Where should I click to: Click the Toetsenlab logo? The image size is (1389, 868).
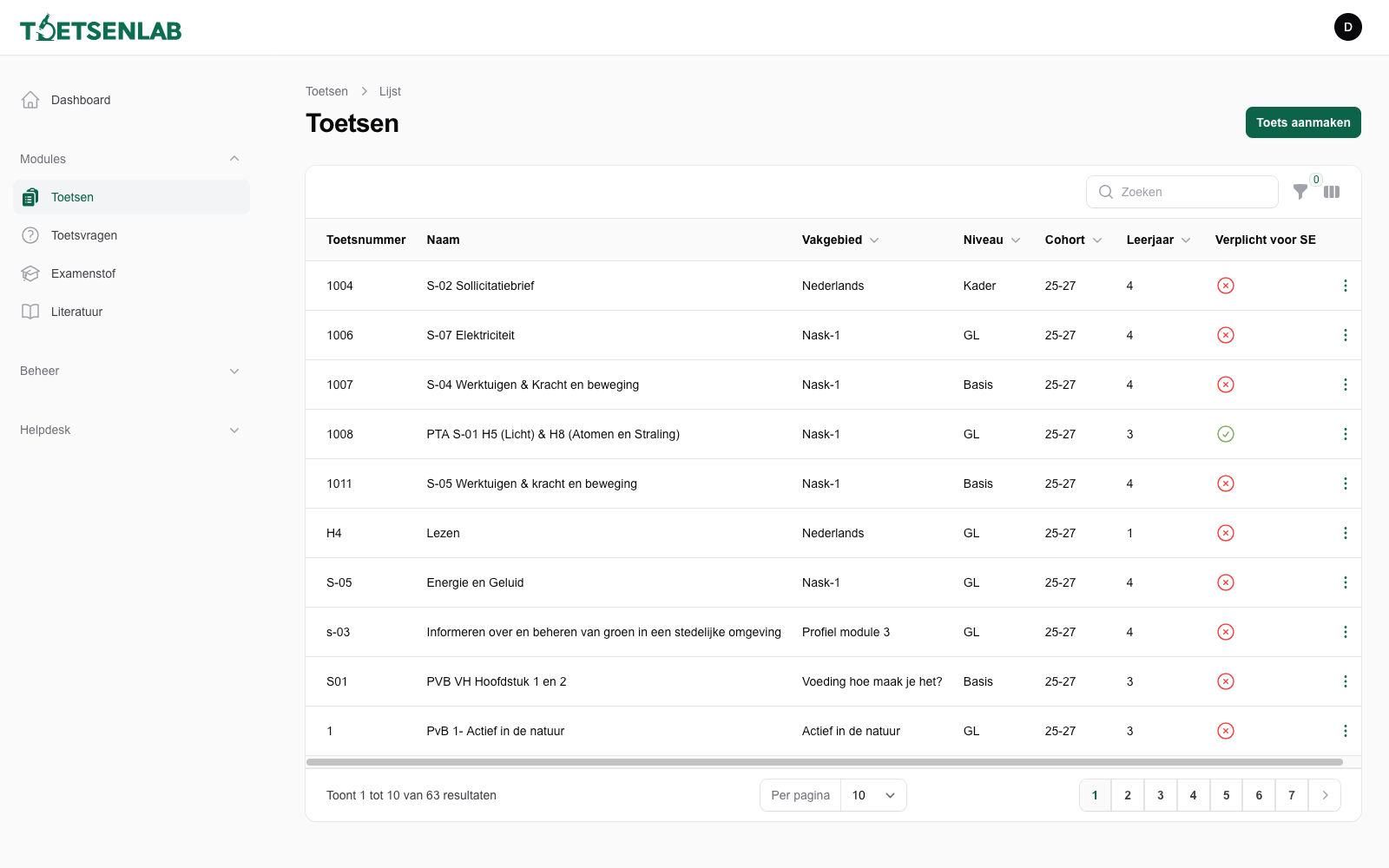[100, 27]
